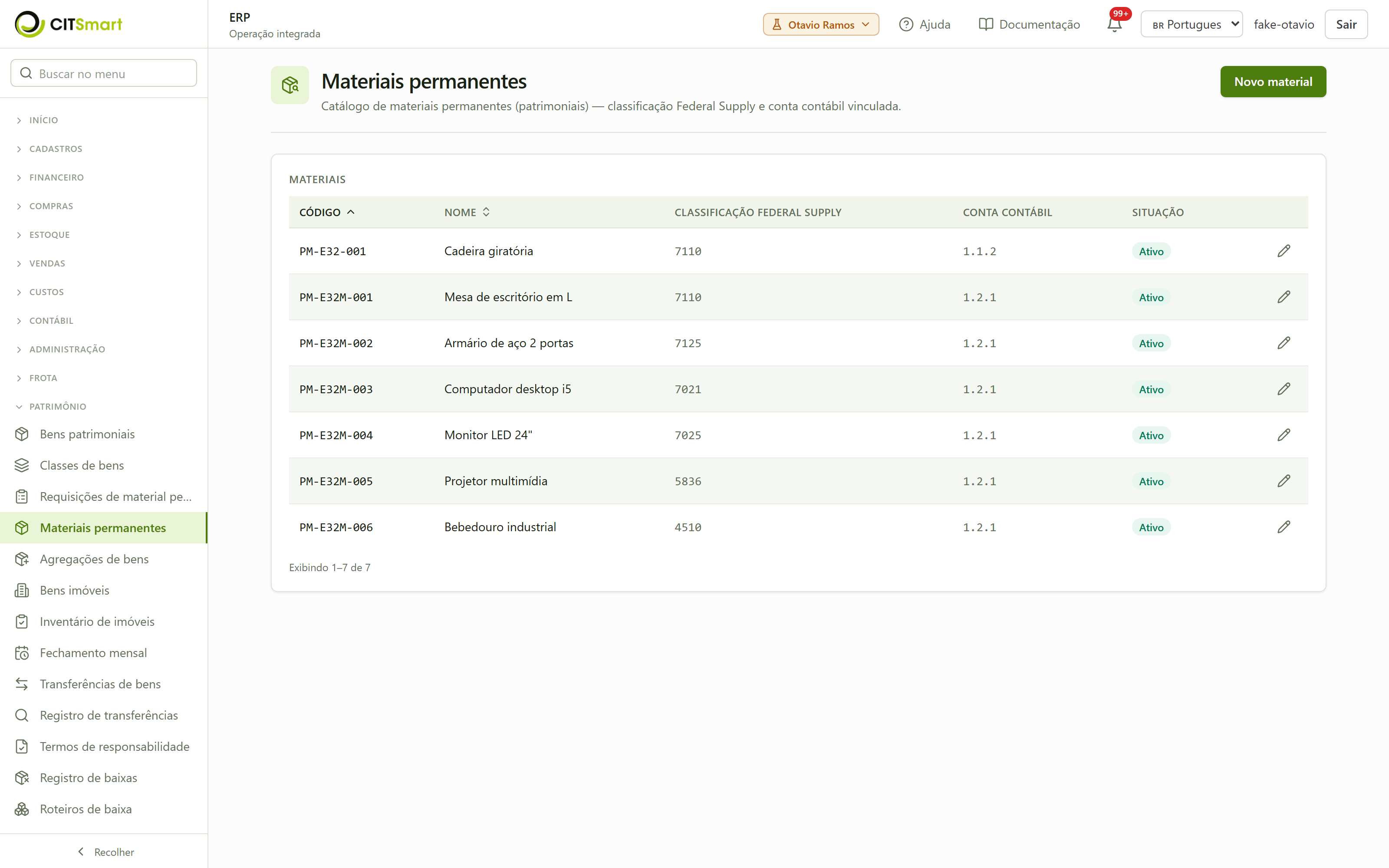The width and height of the screenshot is (1389, 868).
Task: Open the Portugues language selector
Action: coord(1191,24)
